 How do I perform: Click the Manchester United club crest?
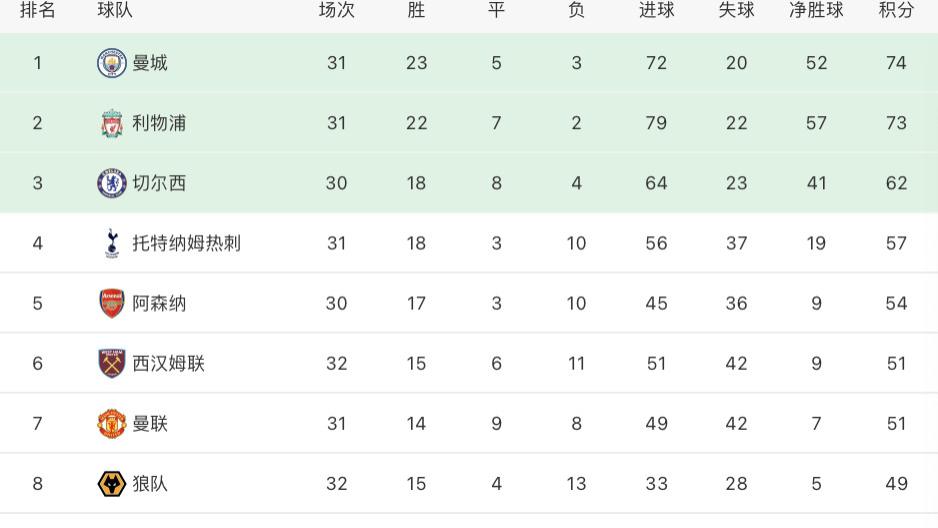(112, 423)
